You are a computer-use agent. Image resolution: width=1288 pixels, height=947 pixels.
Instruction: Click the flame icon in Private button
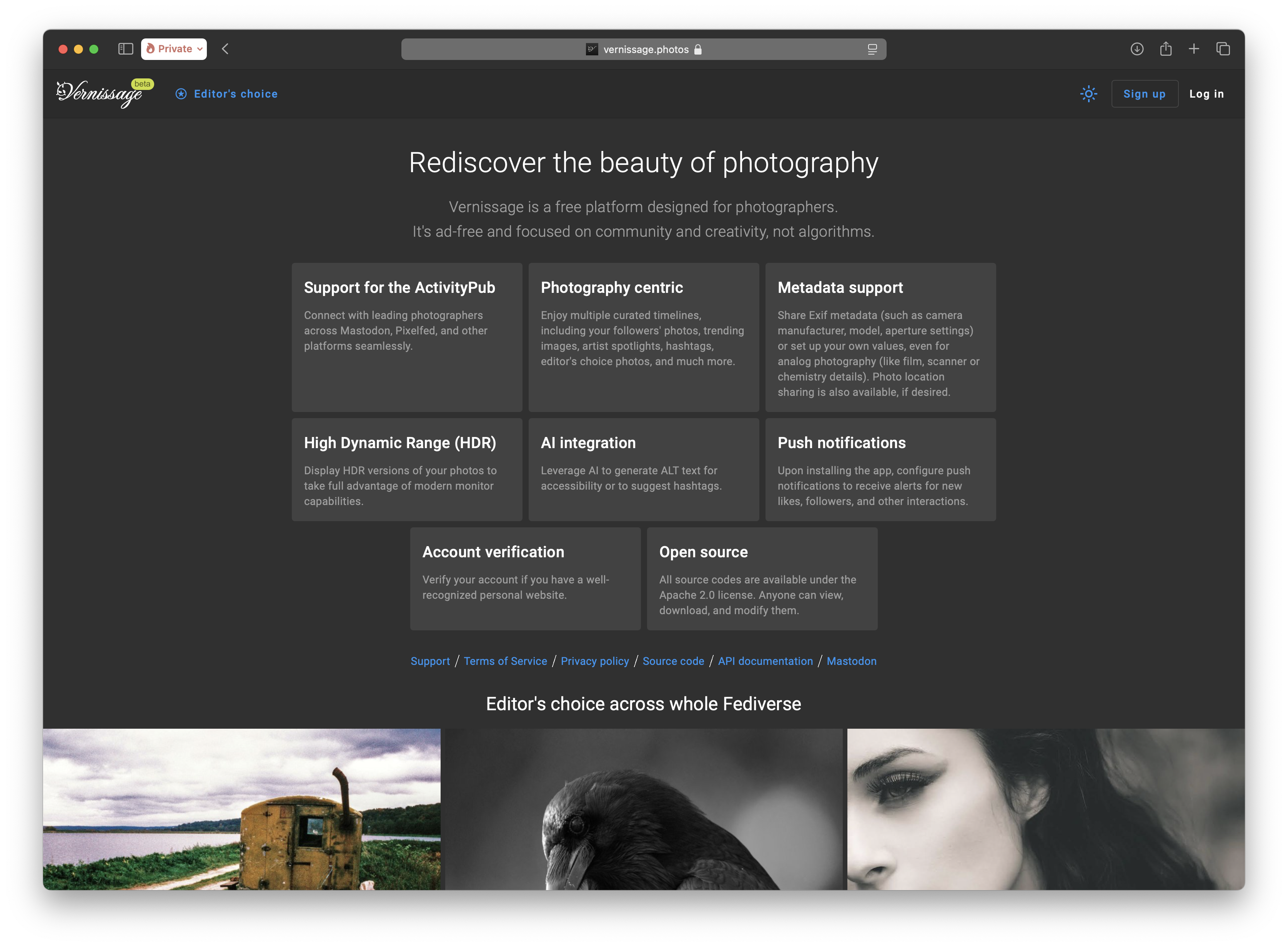pyautogui.click(x=150, y=49)
